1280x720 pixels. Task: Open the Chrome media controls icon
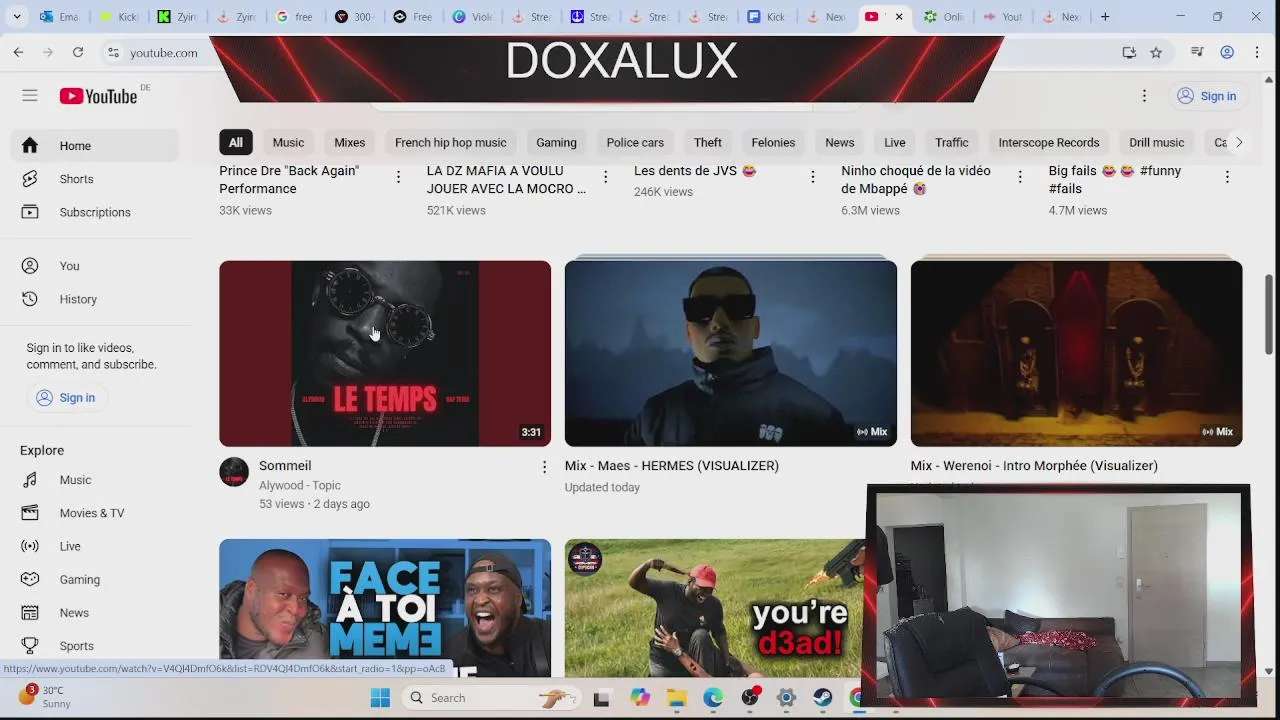click(x=1197, y=52)
